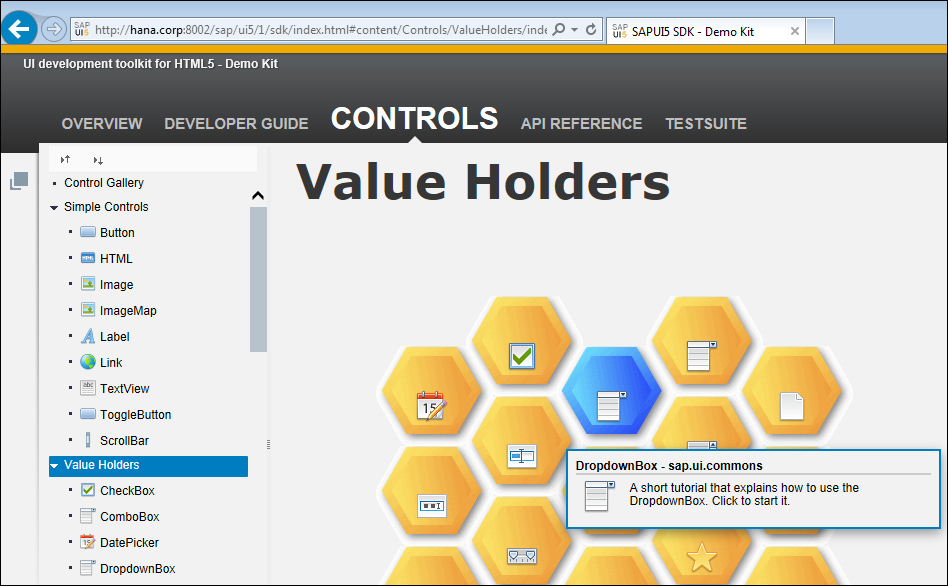Click the DropdownBox icon in the tooltip
The width and height of the screenshot is (948, 586).
click(x=599, y=496)
